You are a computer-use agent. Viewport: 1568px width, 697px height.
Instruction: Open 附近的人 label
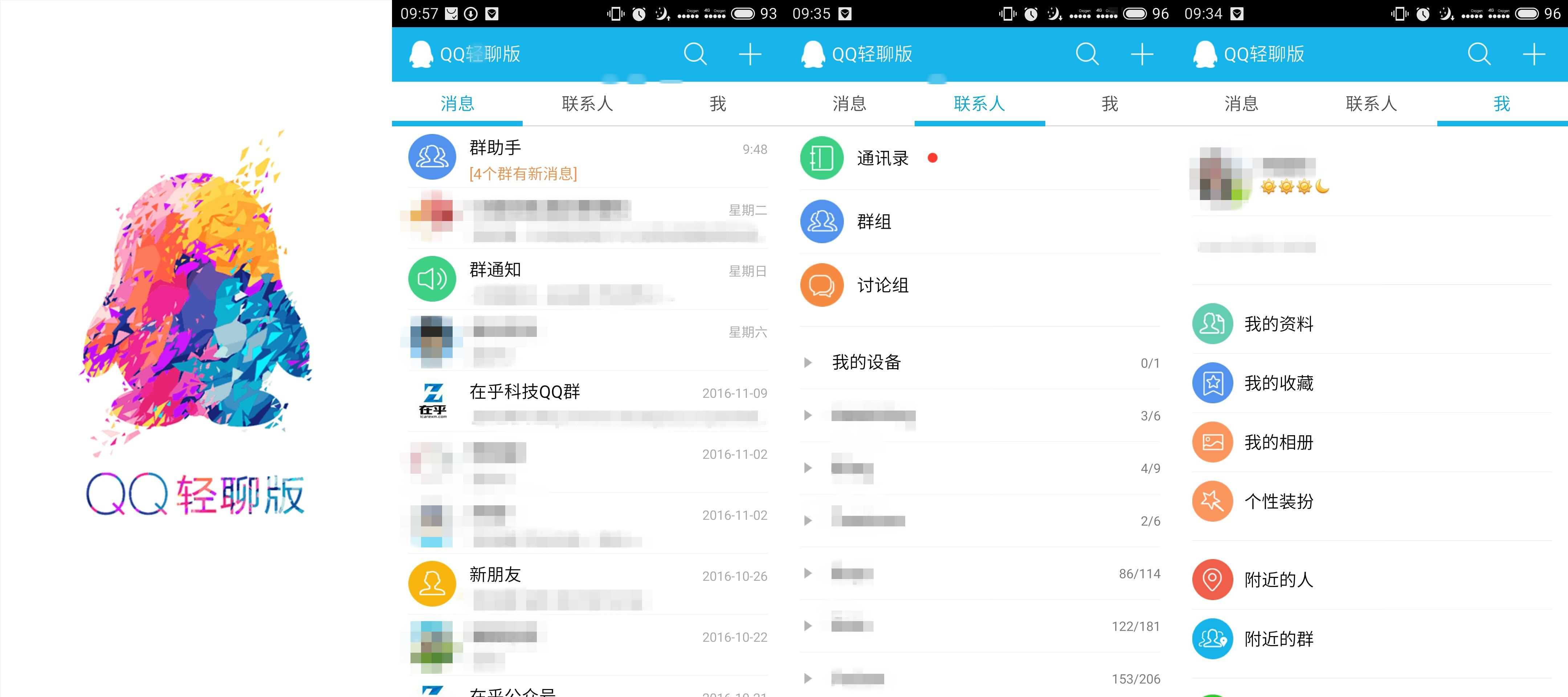click(1279, 579)
